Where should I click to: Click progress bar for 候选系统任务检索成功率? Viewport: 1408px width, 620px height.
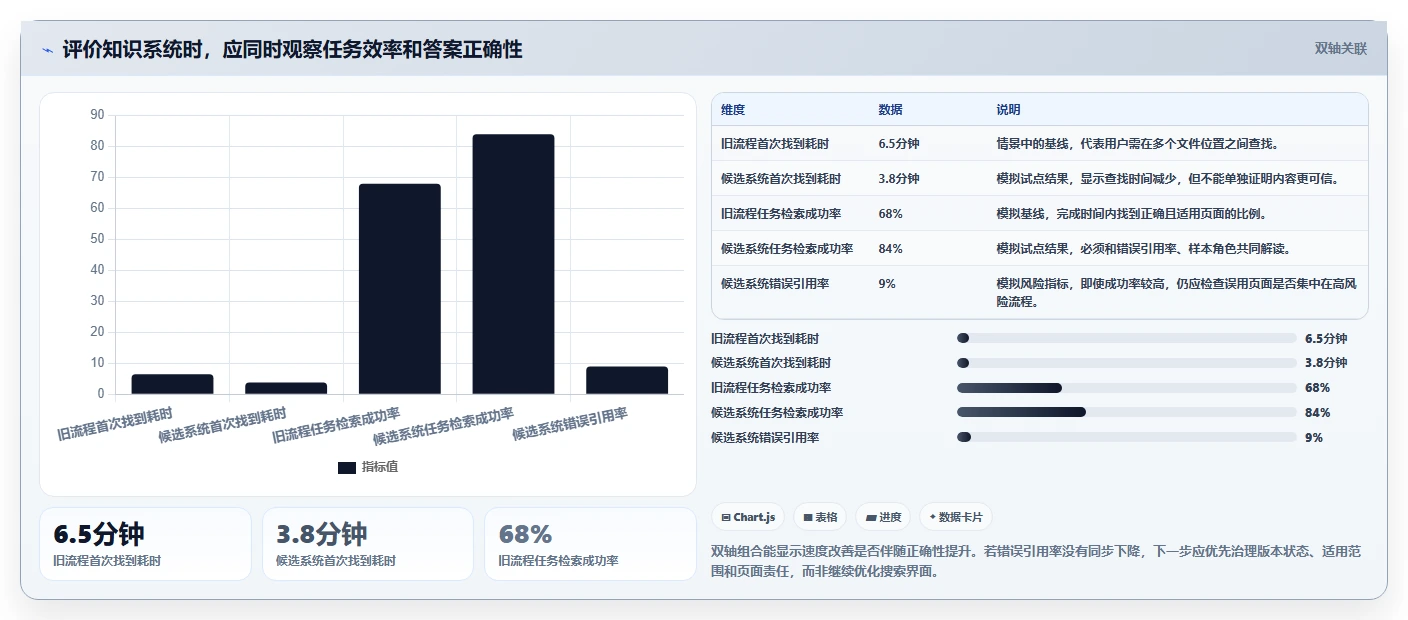(x=1126, y=413)
